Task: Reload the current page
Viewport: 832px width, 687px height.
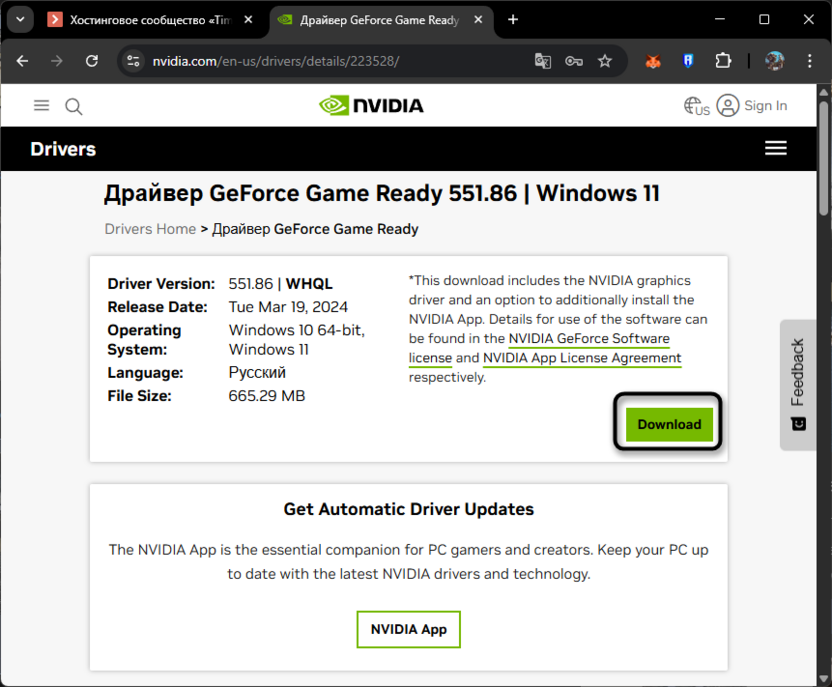Action: coord(92,61)
